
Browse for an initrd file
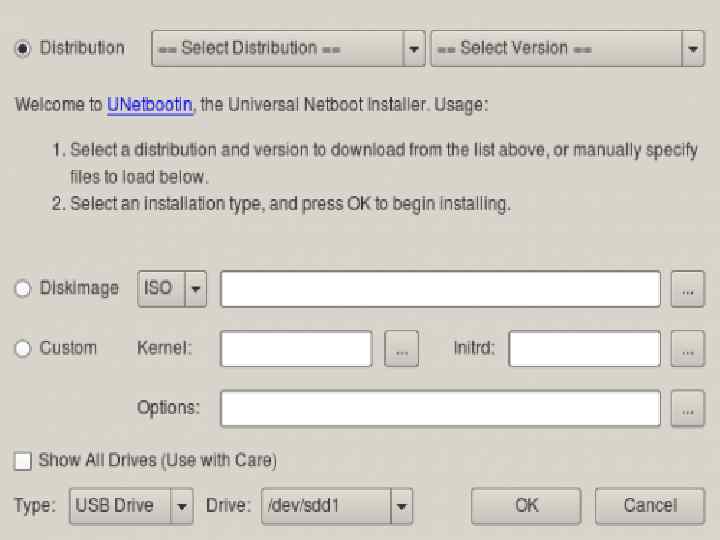coord(687,349)
